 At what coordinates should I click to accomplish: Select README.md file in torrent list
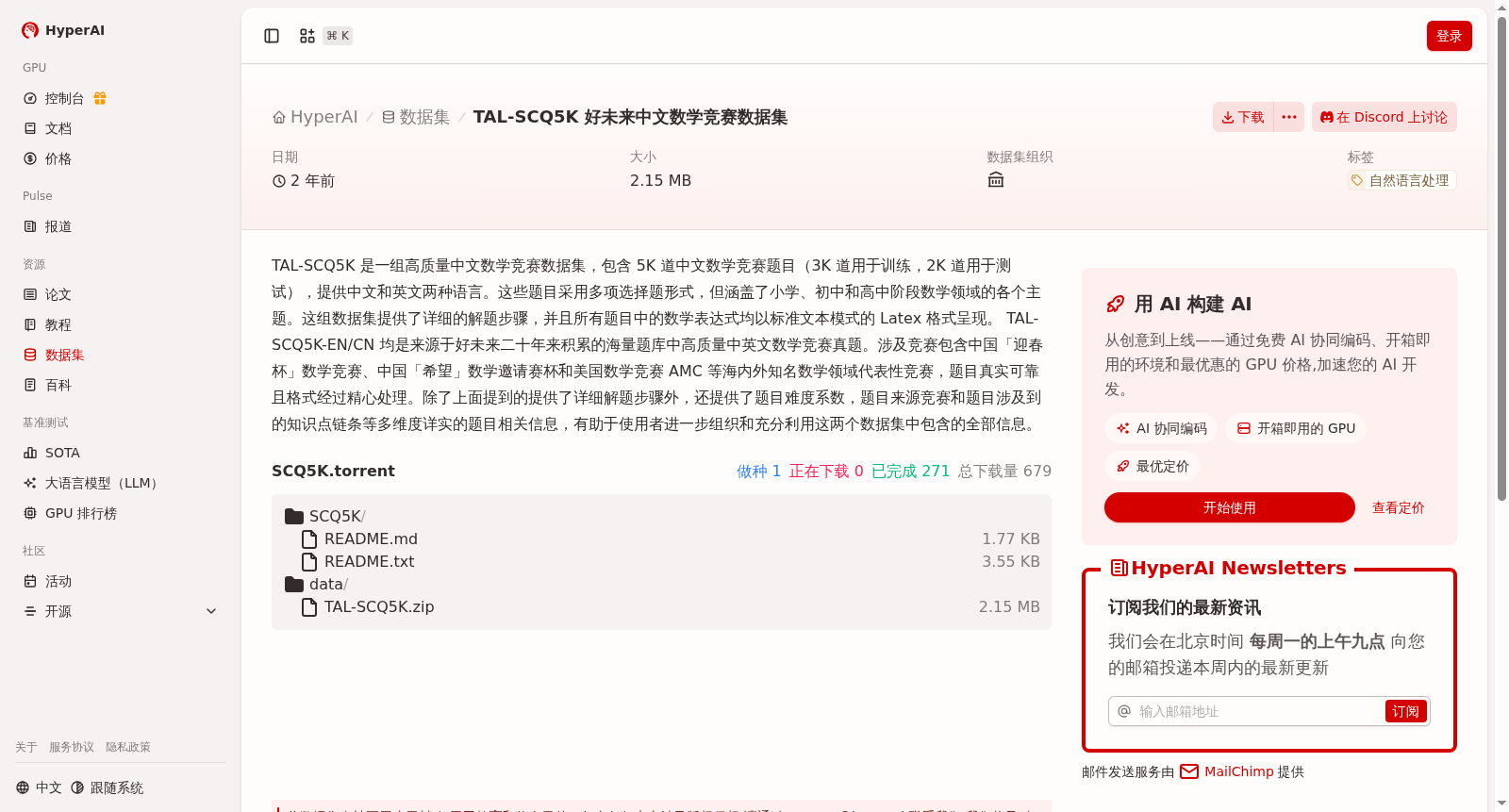coord(661,539)
